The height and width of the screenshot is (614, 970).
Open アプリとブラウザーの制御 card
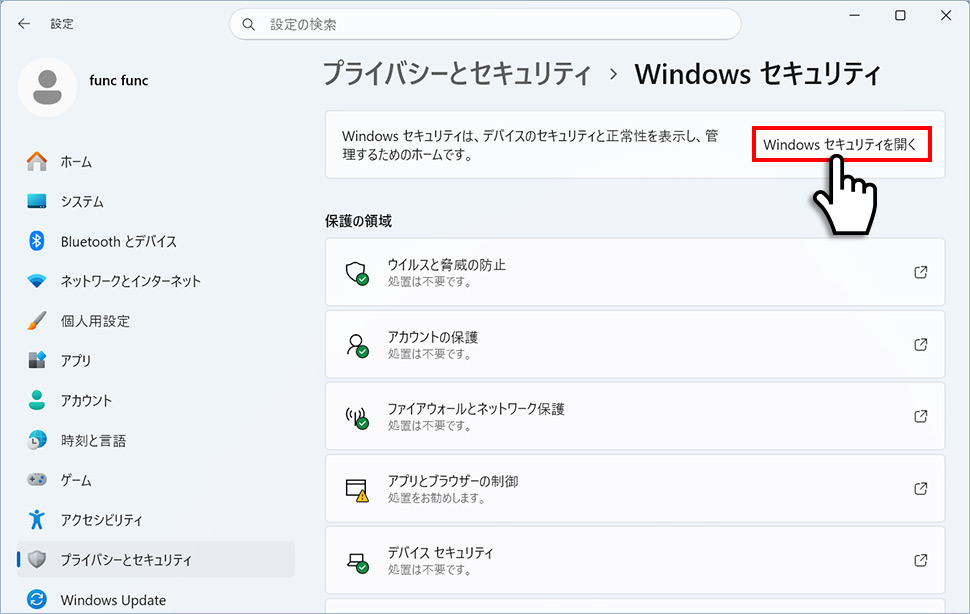(635, 488)
